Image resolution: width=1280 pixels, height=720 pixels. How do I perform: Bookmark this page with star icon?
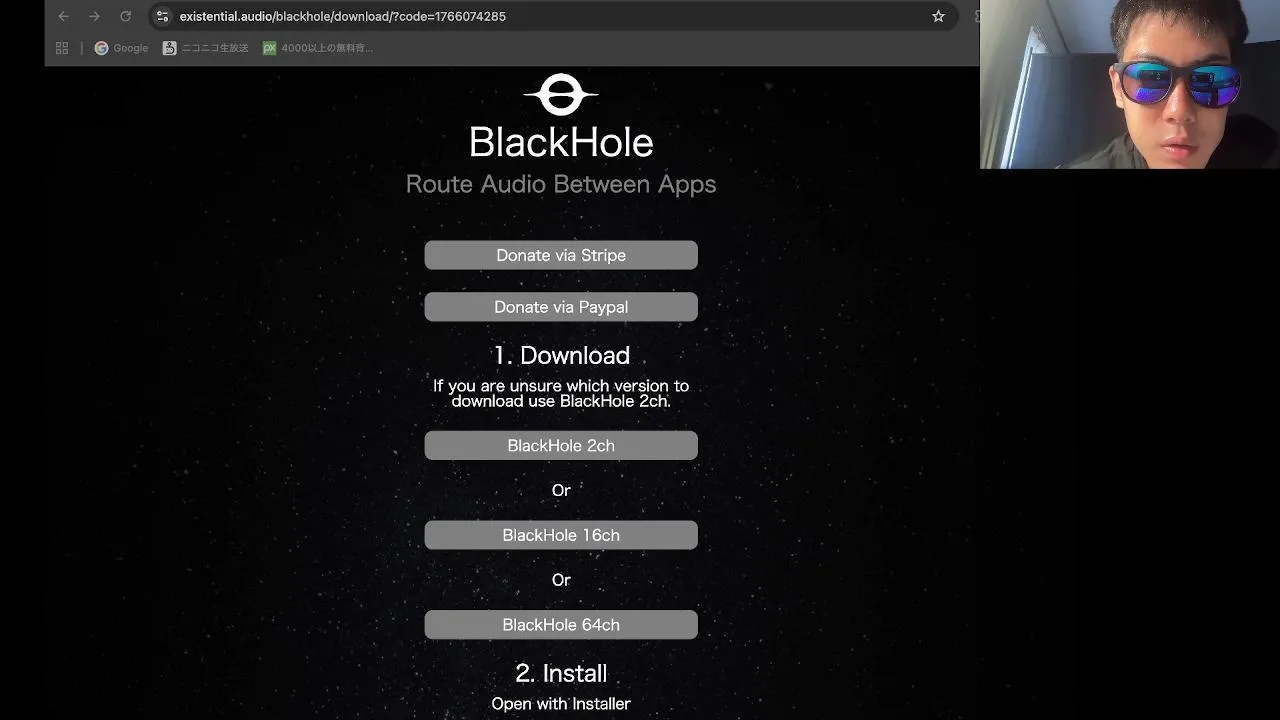(x=938, y=16)
